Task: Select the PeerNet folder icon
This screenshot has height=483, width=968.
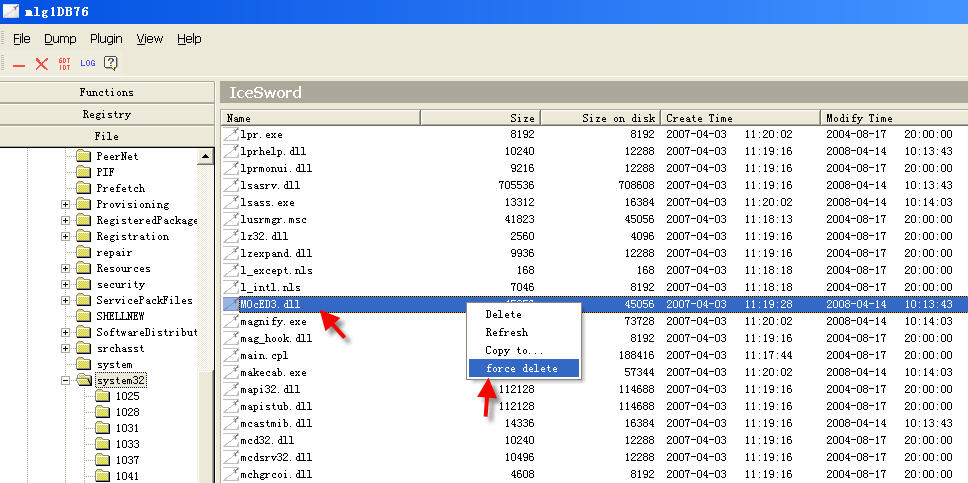Action: click(x=84, y=156)
